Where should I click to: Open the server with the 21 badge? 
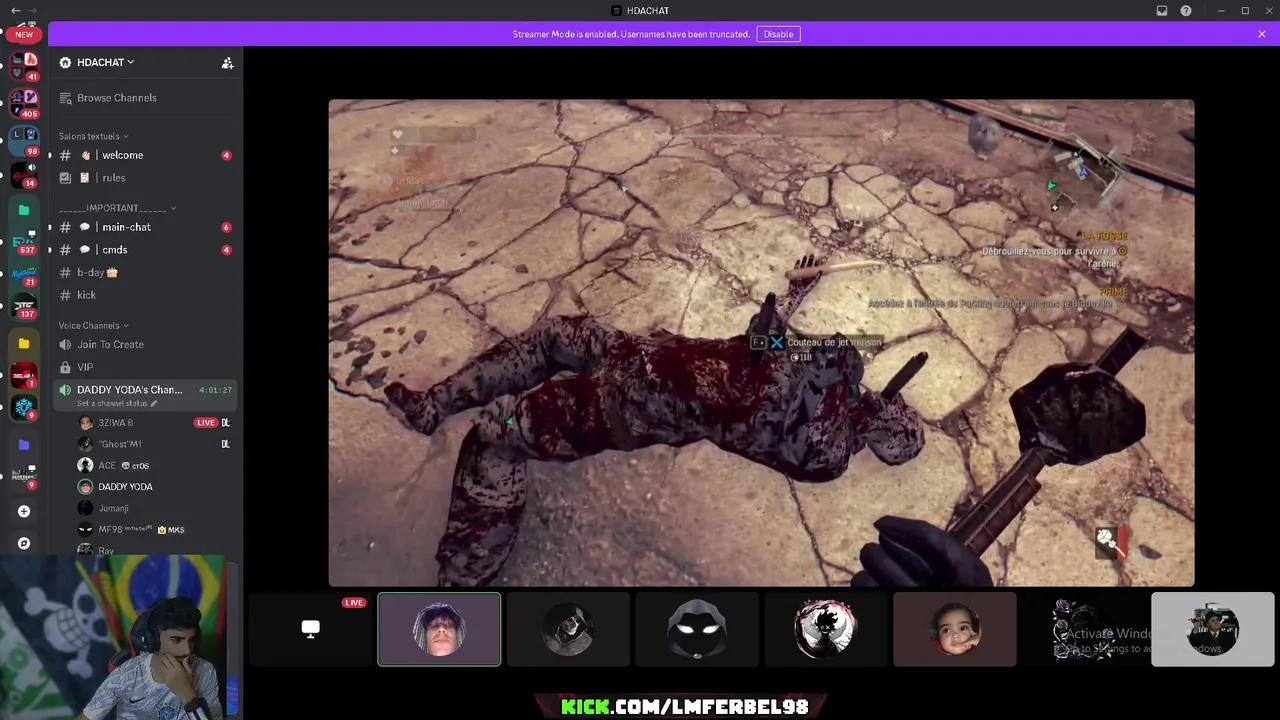click(x=24, y=273)
